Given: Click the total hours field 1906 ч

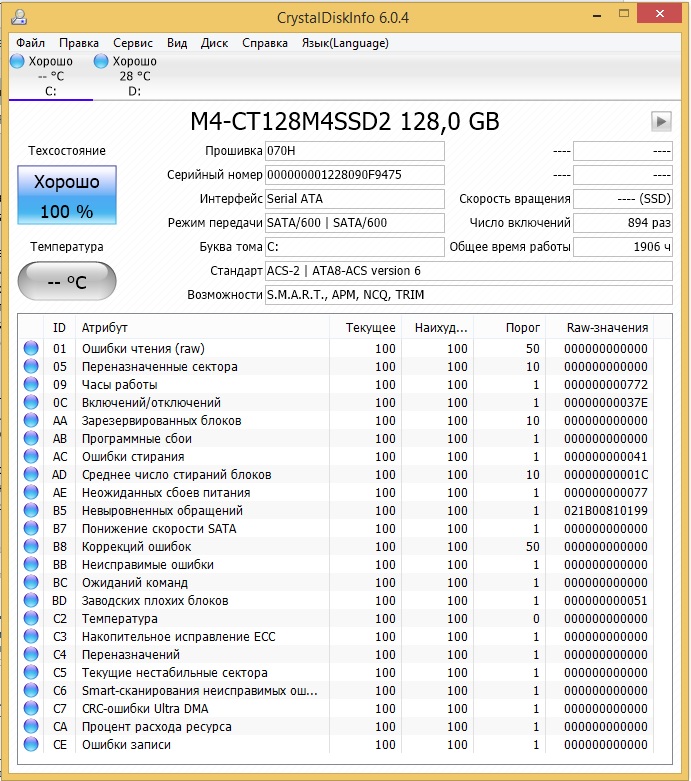Looking at the screenshot, I should [x=623, y=247].
